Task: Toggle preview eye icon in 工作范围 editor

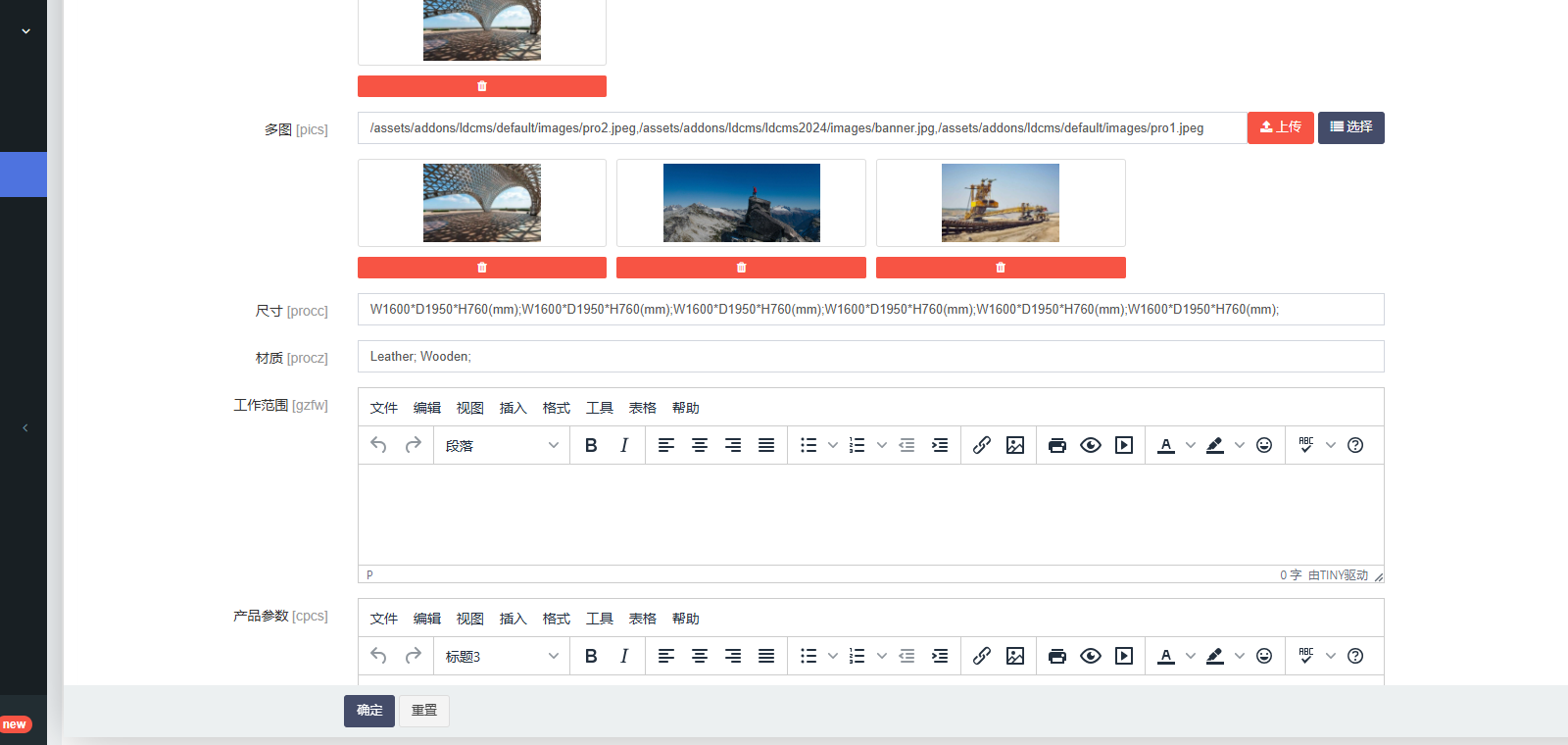Action: pos(1090,445)
